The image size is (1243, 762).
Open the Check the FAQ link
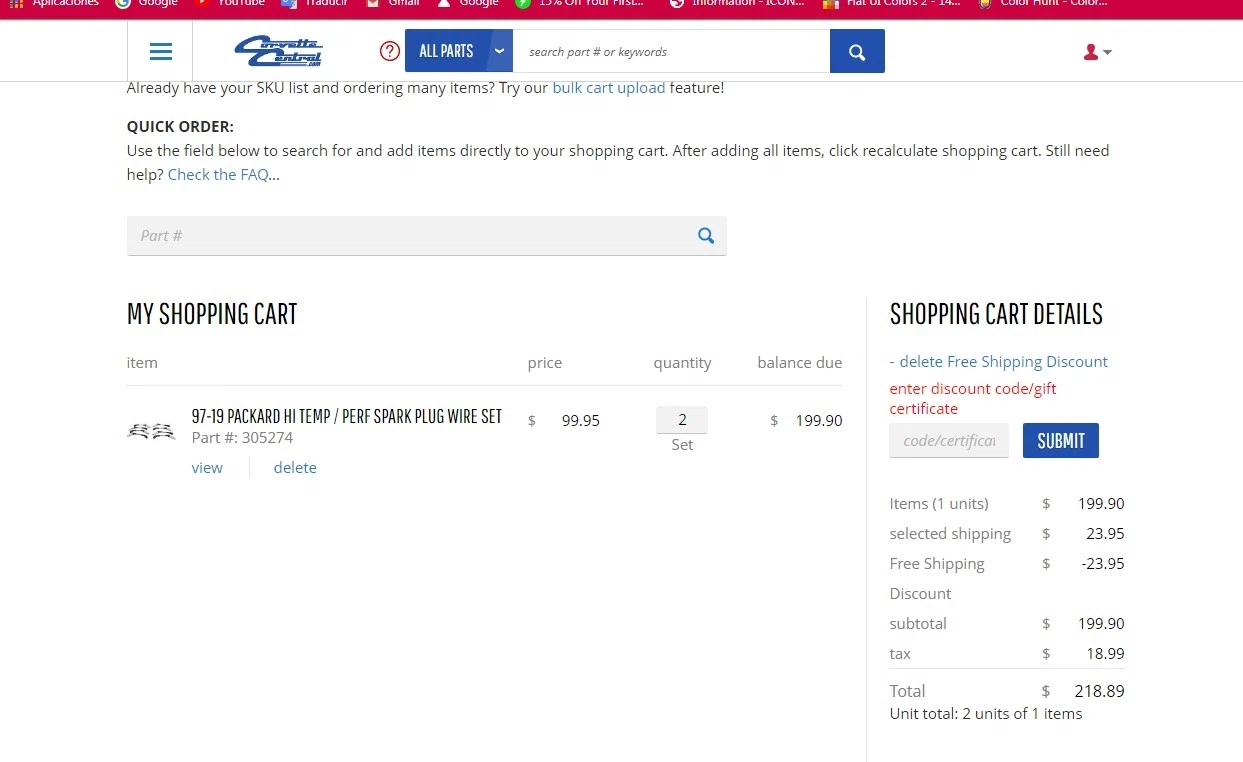tap(218, 175)
